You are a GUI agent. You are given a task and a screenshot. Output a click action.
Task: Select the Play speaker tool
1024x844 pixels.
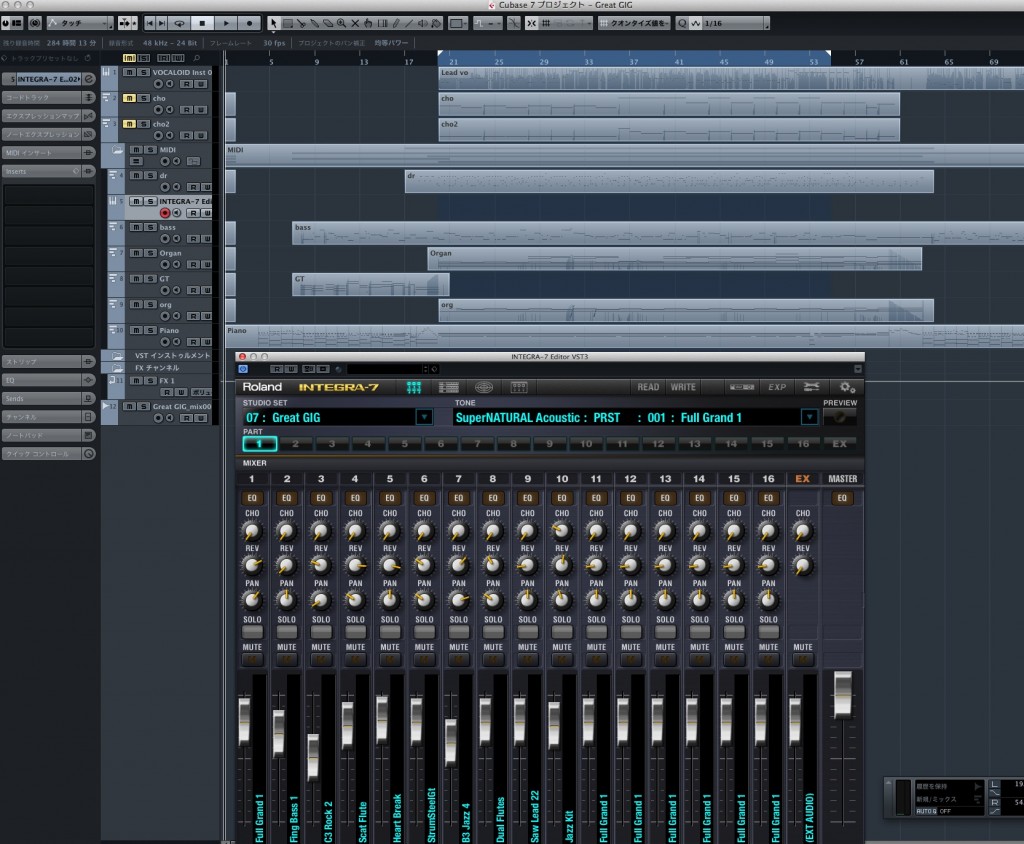(x=423, y=23)
